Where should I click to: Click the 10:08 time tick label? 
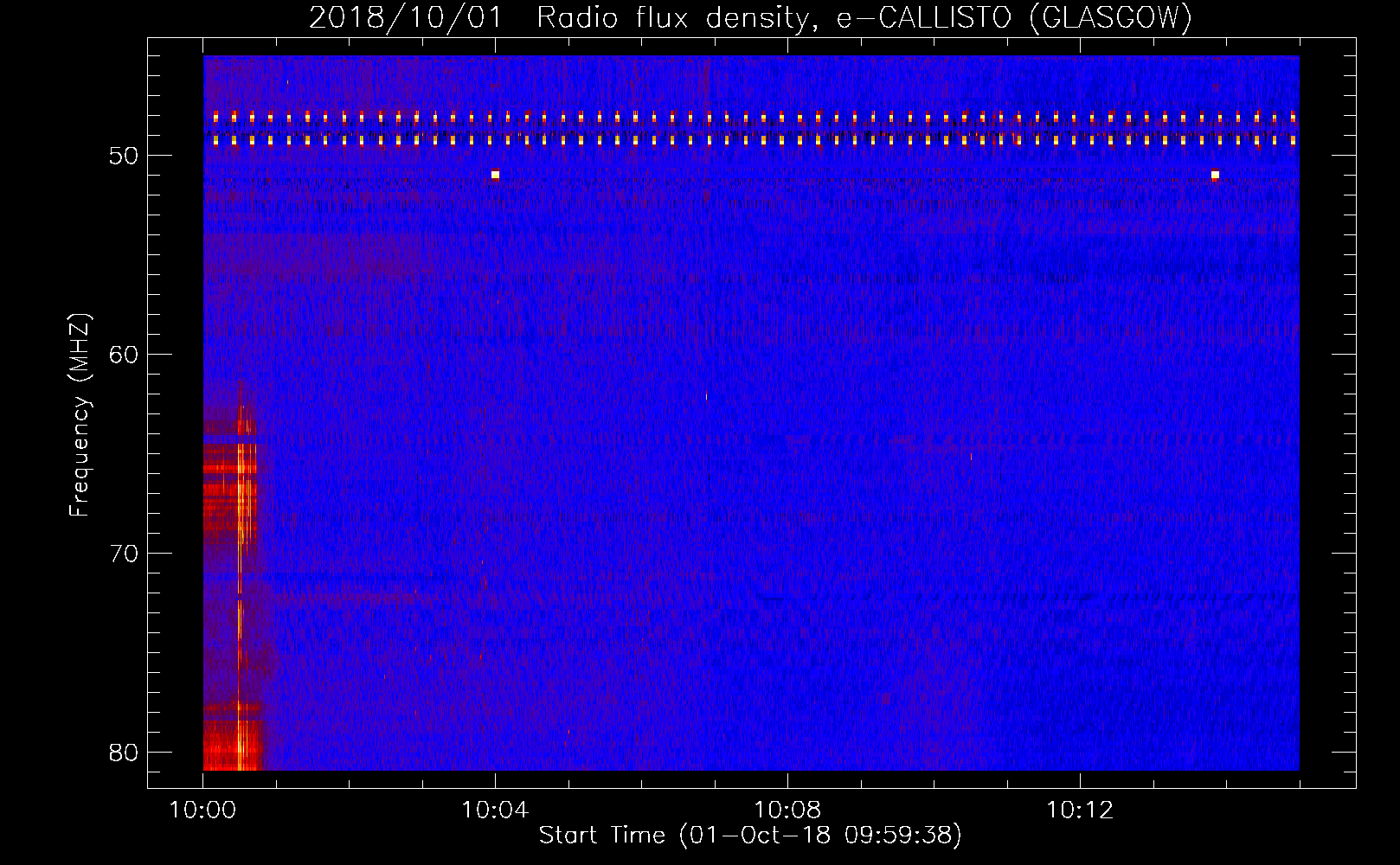click(x=787, y=811)
